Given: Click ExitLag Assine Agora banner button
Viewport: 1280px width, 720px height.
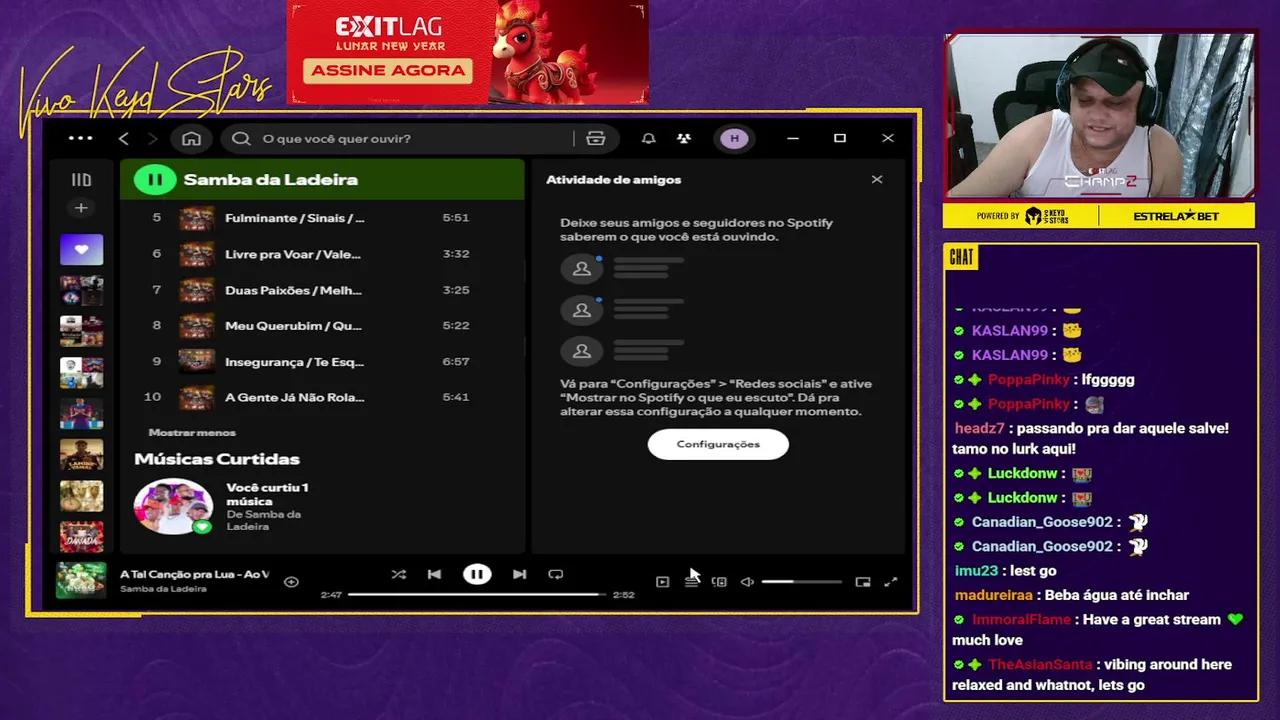Looking at the screenshot, I should (x=389, y=70).
